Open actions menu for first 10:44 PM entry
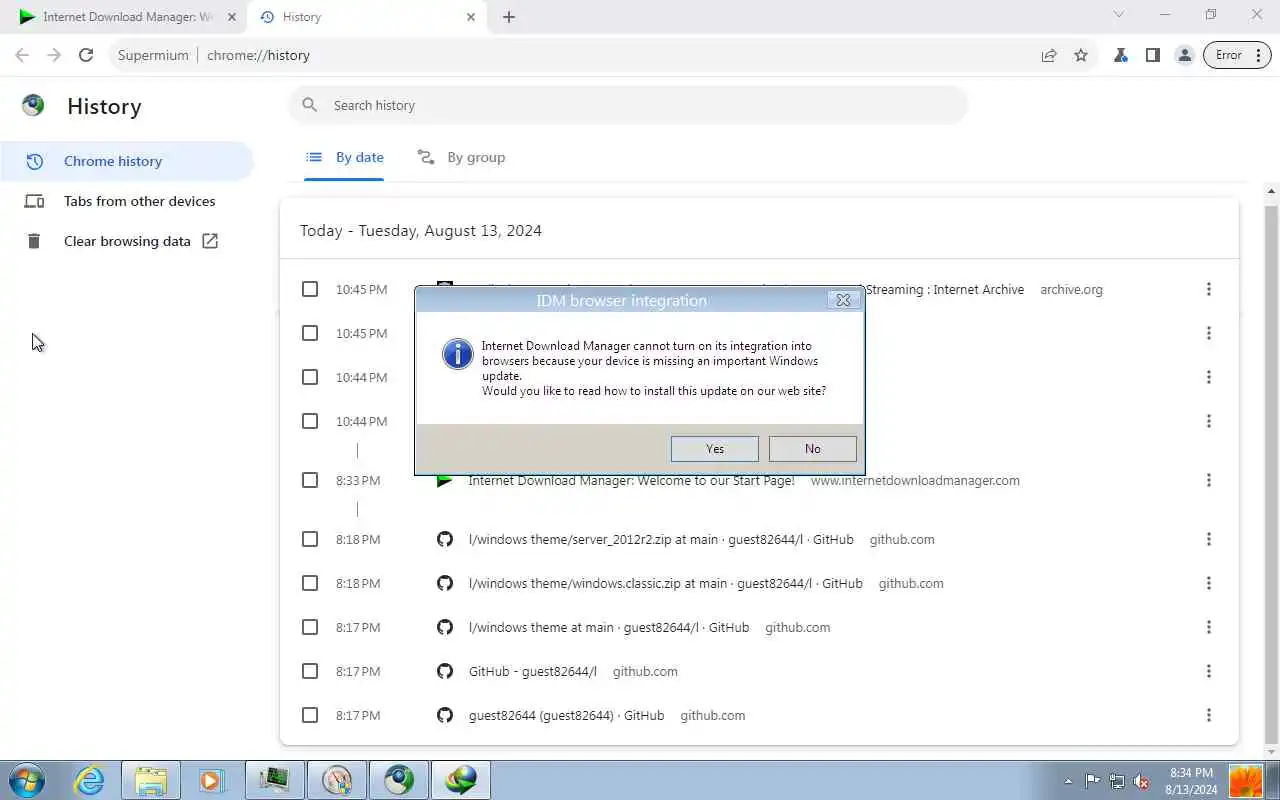The height and width of the screenshot is (800, 1280). (1208, 377)
